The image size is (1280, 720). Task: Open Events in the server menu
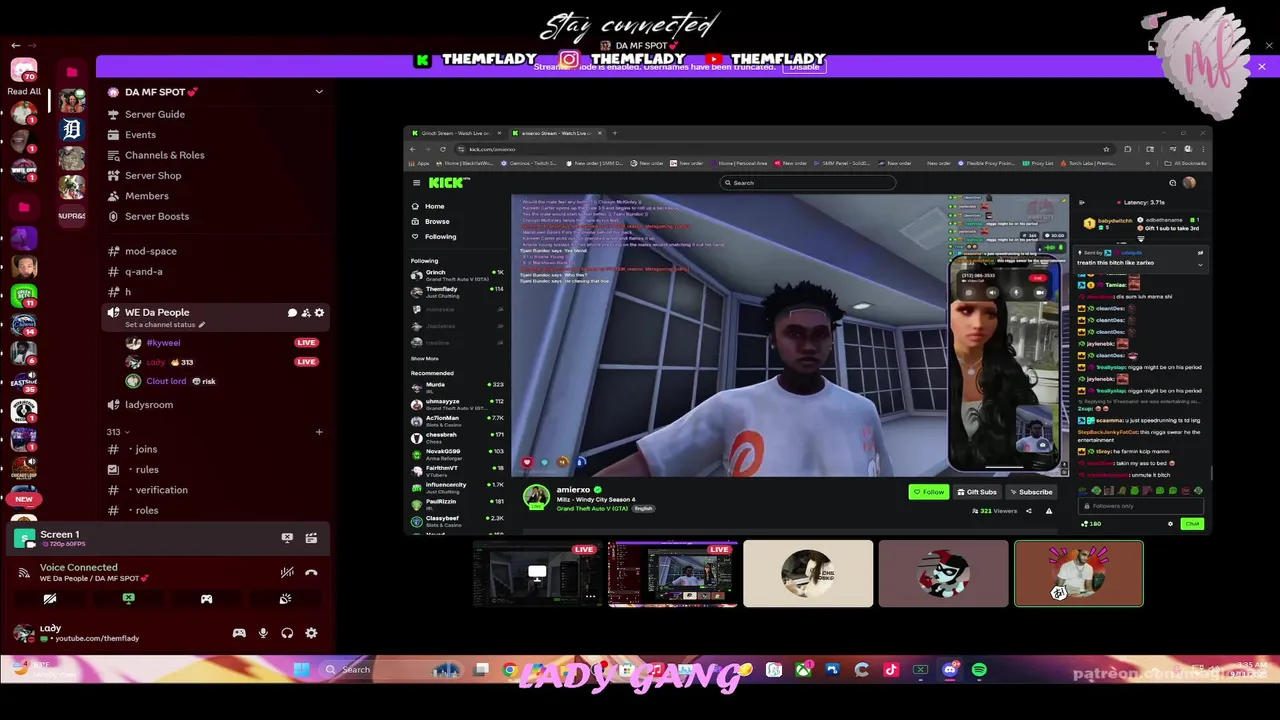click(x=140, y=135)
